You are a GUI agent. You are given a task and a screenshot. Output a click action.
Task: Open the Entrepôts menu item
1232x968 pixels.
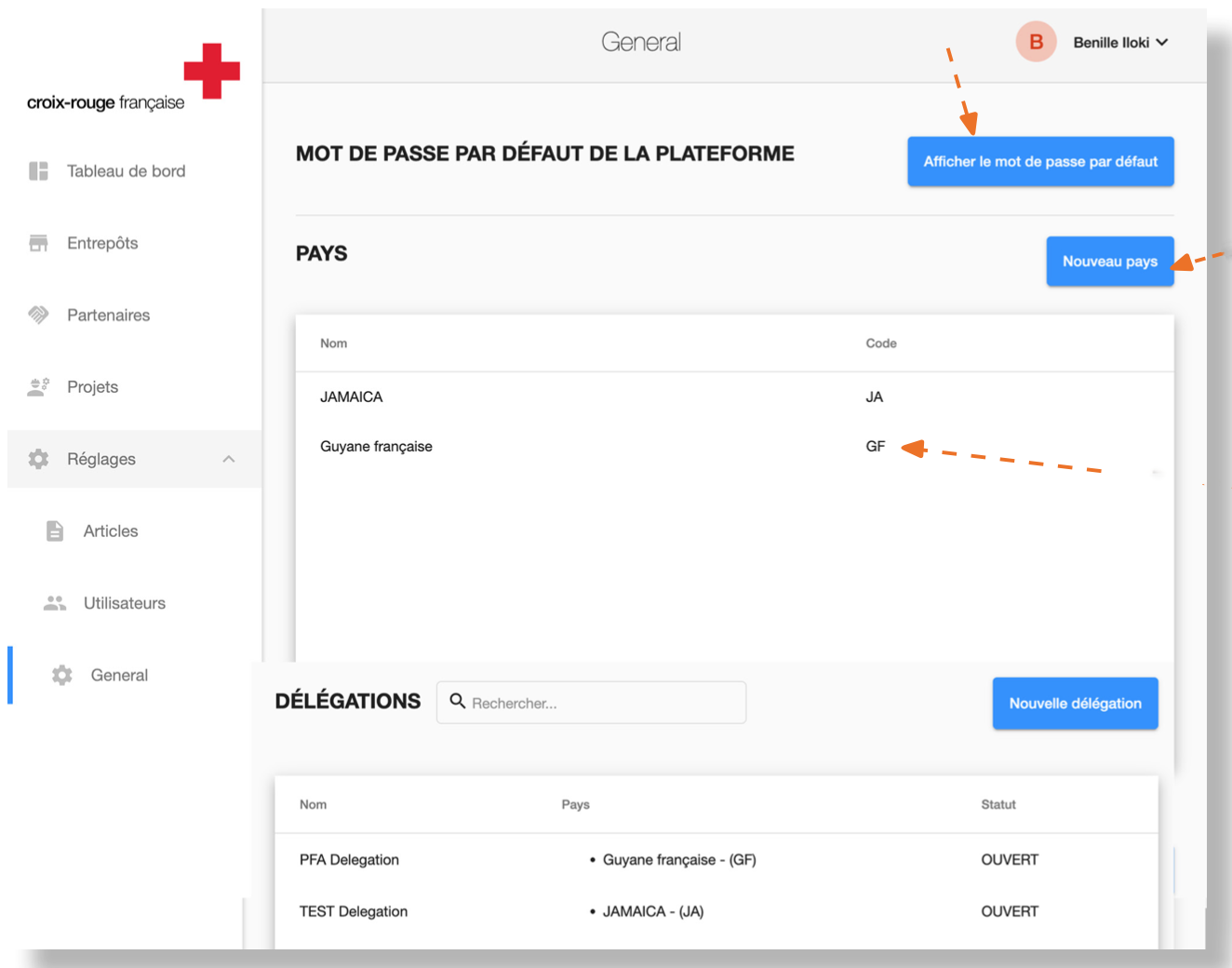(102, 243)
